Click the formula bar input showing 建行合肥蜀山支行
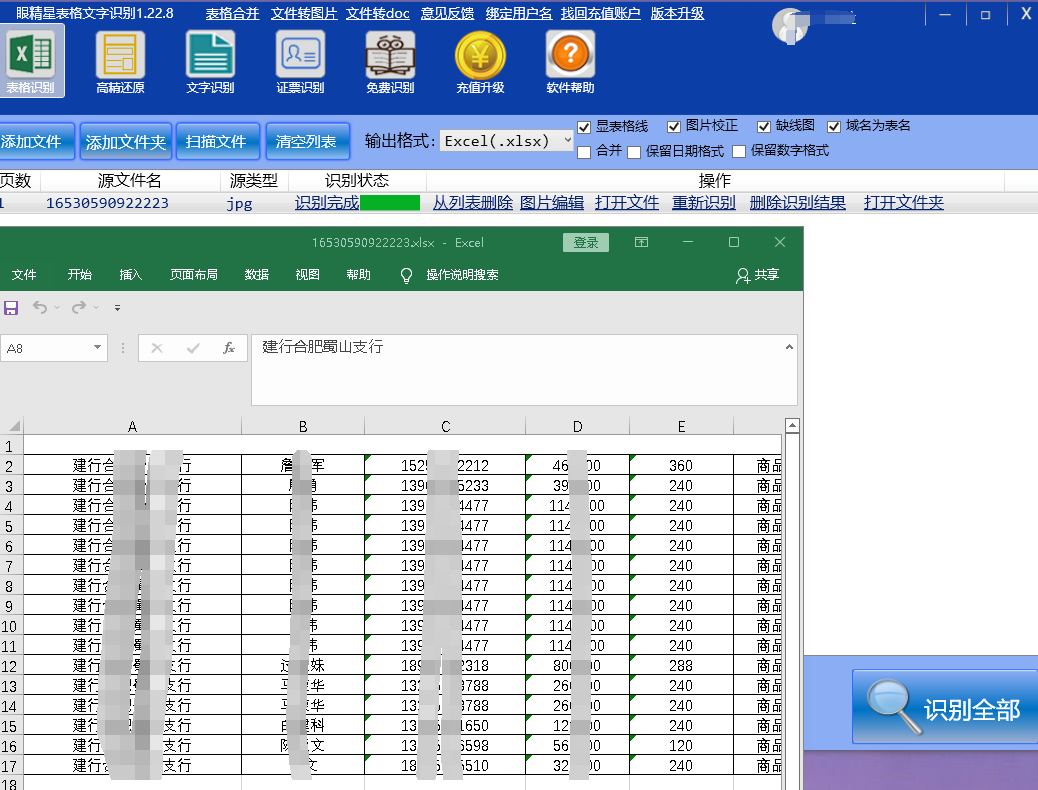 524,370
